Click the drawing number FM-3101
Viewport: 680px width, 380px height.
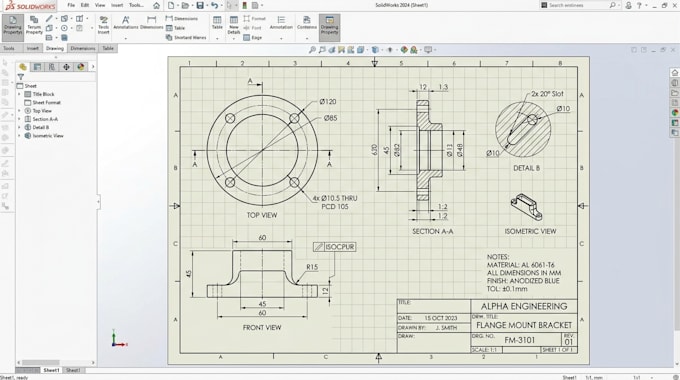[520, 340]
